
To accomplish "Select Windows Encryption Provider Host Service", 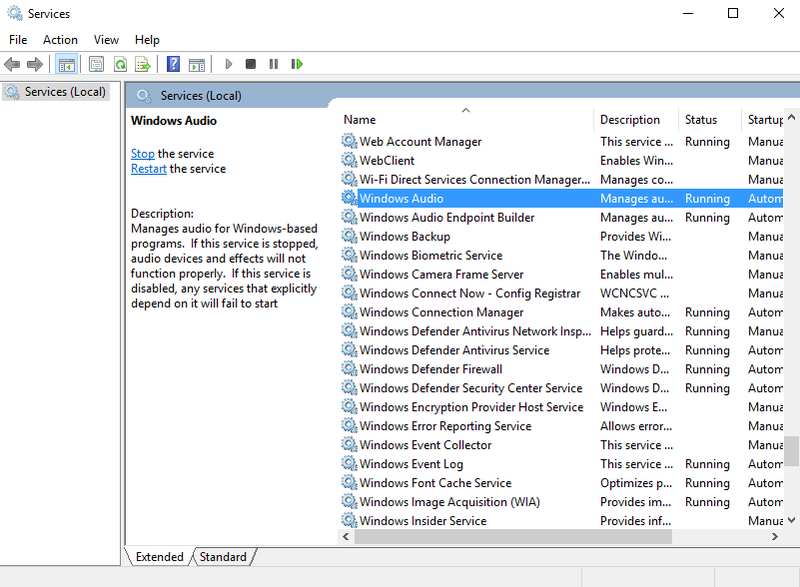I will tap(561, 406).
